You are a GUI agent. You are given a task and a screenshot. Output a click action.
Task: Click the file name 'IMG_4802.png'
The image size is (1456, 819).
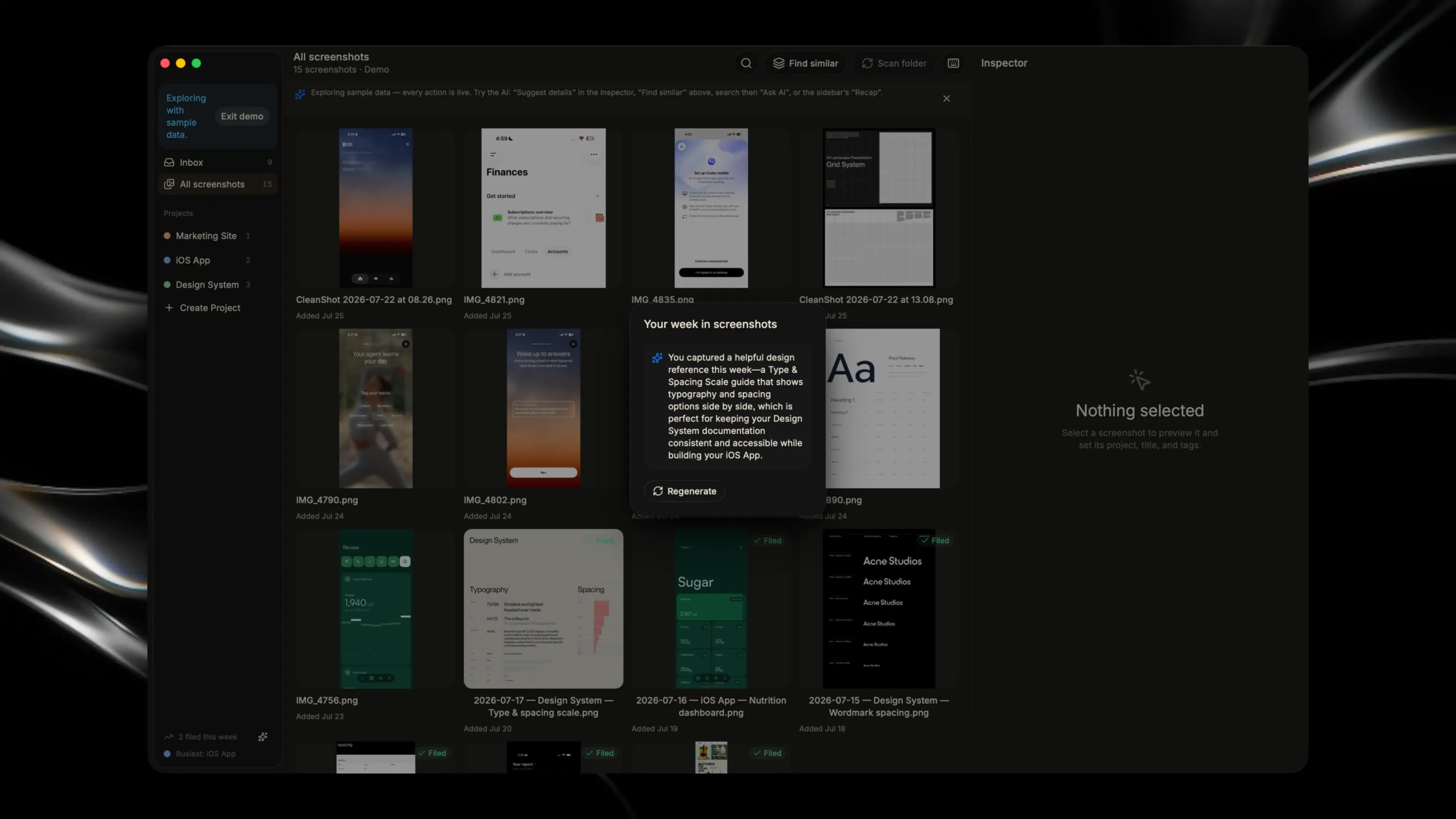[x=495, y=500]
